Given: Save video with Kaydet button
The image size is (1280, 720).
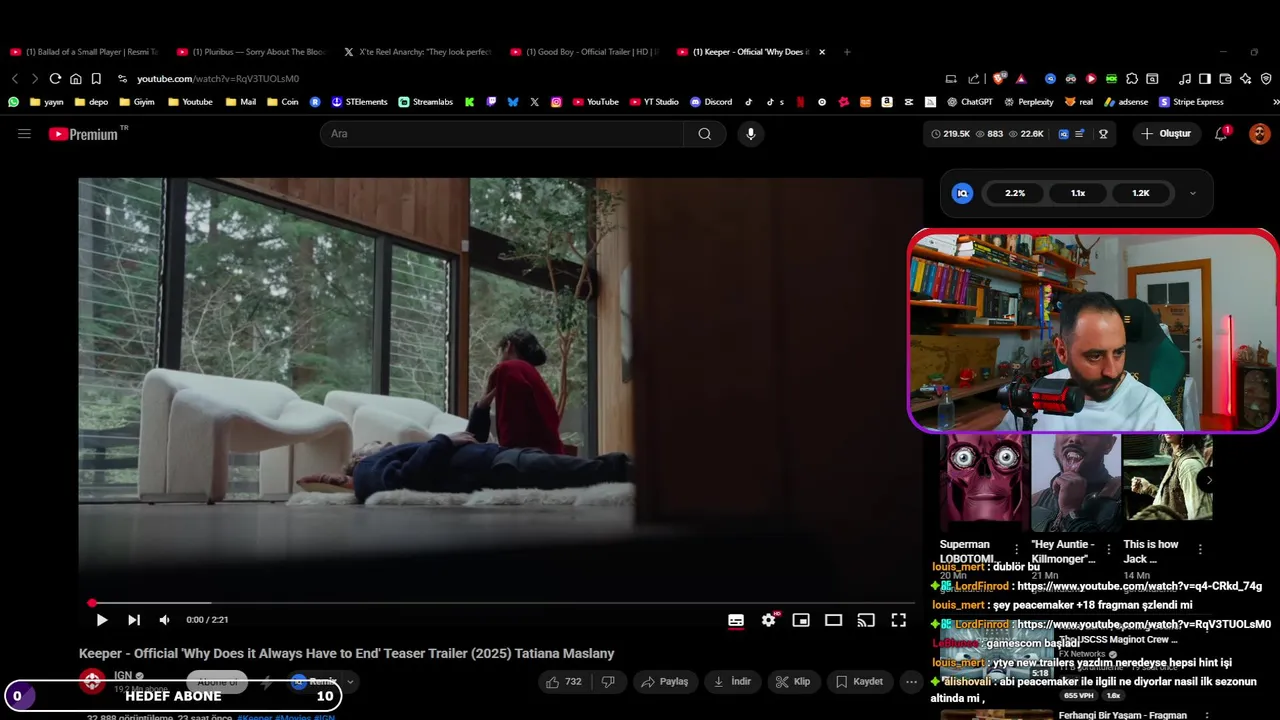Looking at the screenshot, I should coord(859,682).
